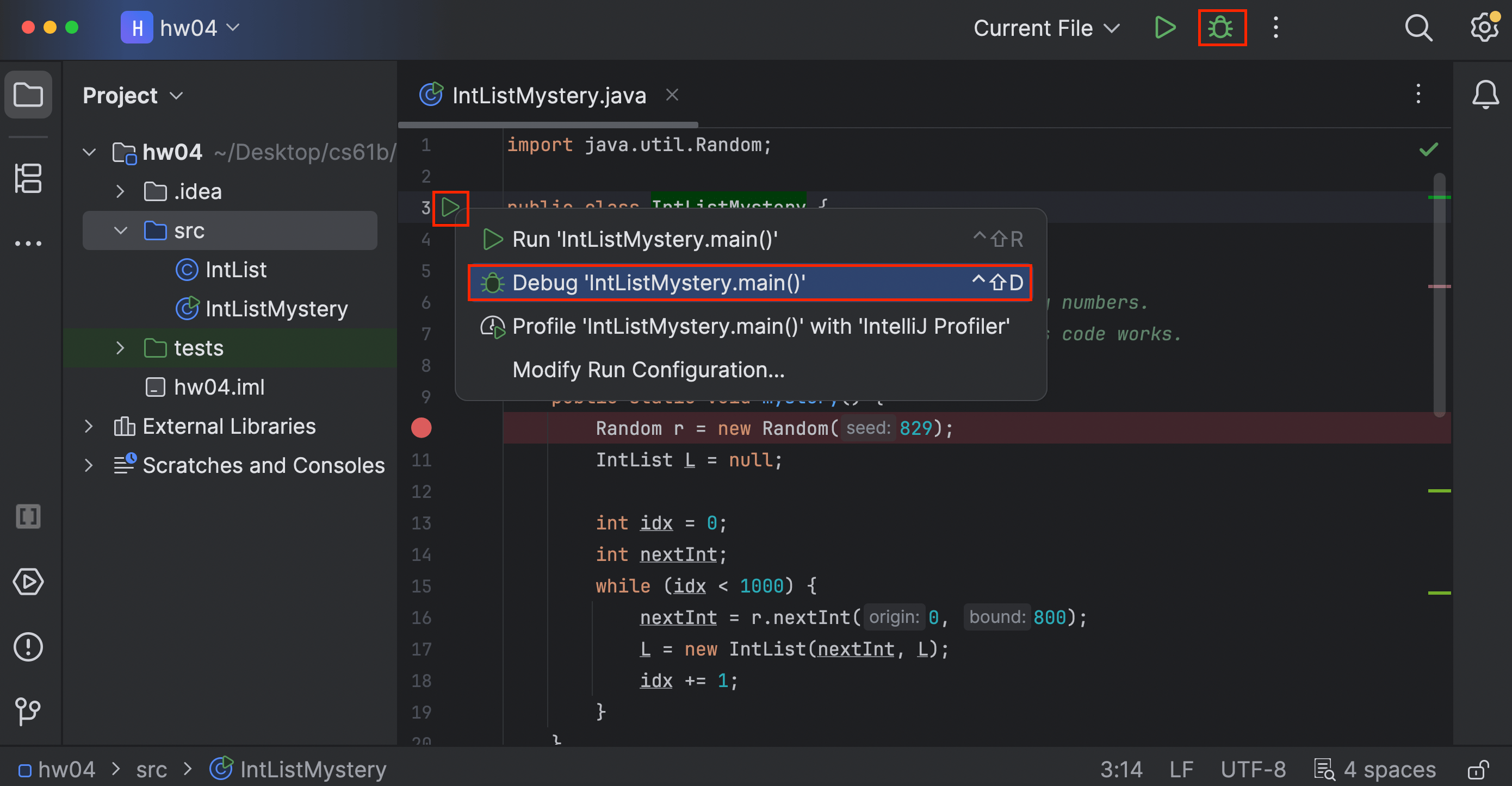Viewport: 1512px width, 786px height.
Task: Open the Project tool window folder icon
Action: [x=28, y=95]
